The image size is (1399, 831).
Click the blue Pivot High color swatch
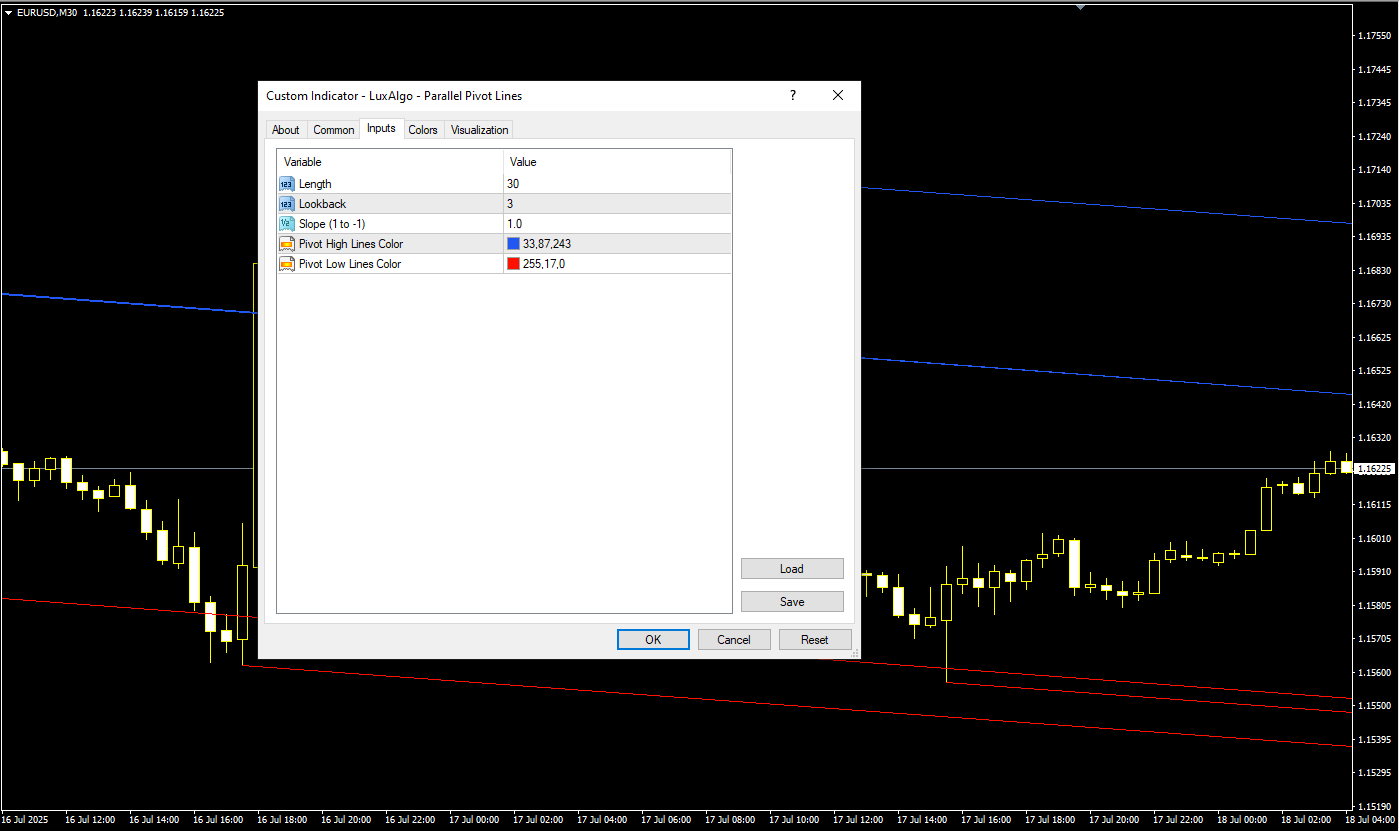[513, 244]
